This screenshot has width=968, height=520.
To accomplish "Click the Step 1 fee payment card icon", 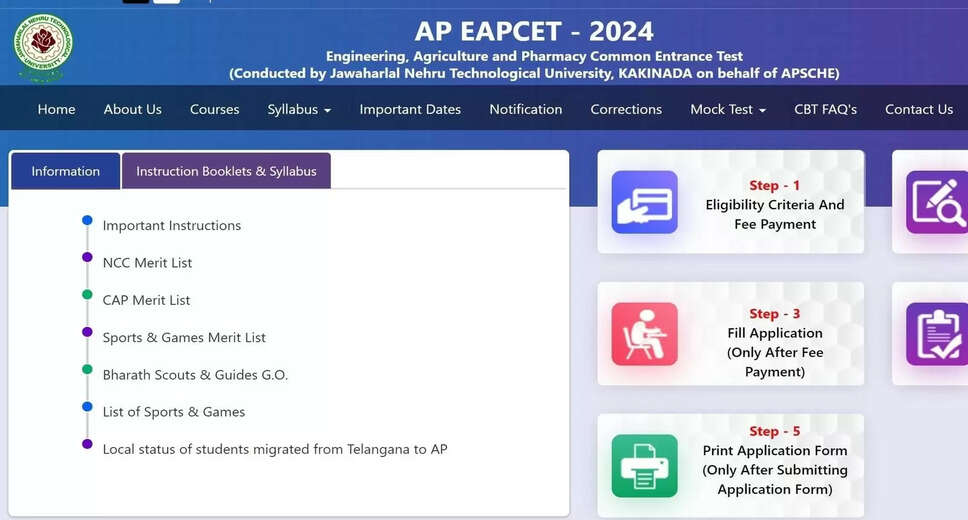I will [x=645, y=202].
